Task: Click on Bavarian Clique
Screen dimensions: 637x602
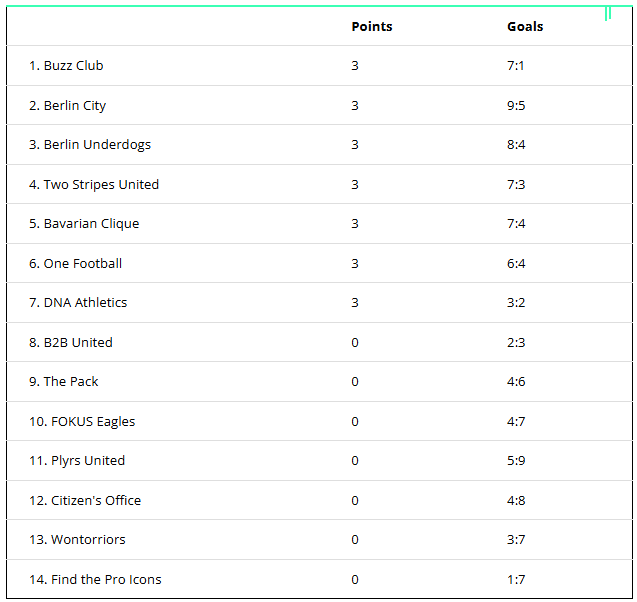Action: [x=84, y=224]
